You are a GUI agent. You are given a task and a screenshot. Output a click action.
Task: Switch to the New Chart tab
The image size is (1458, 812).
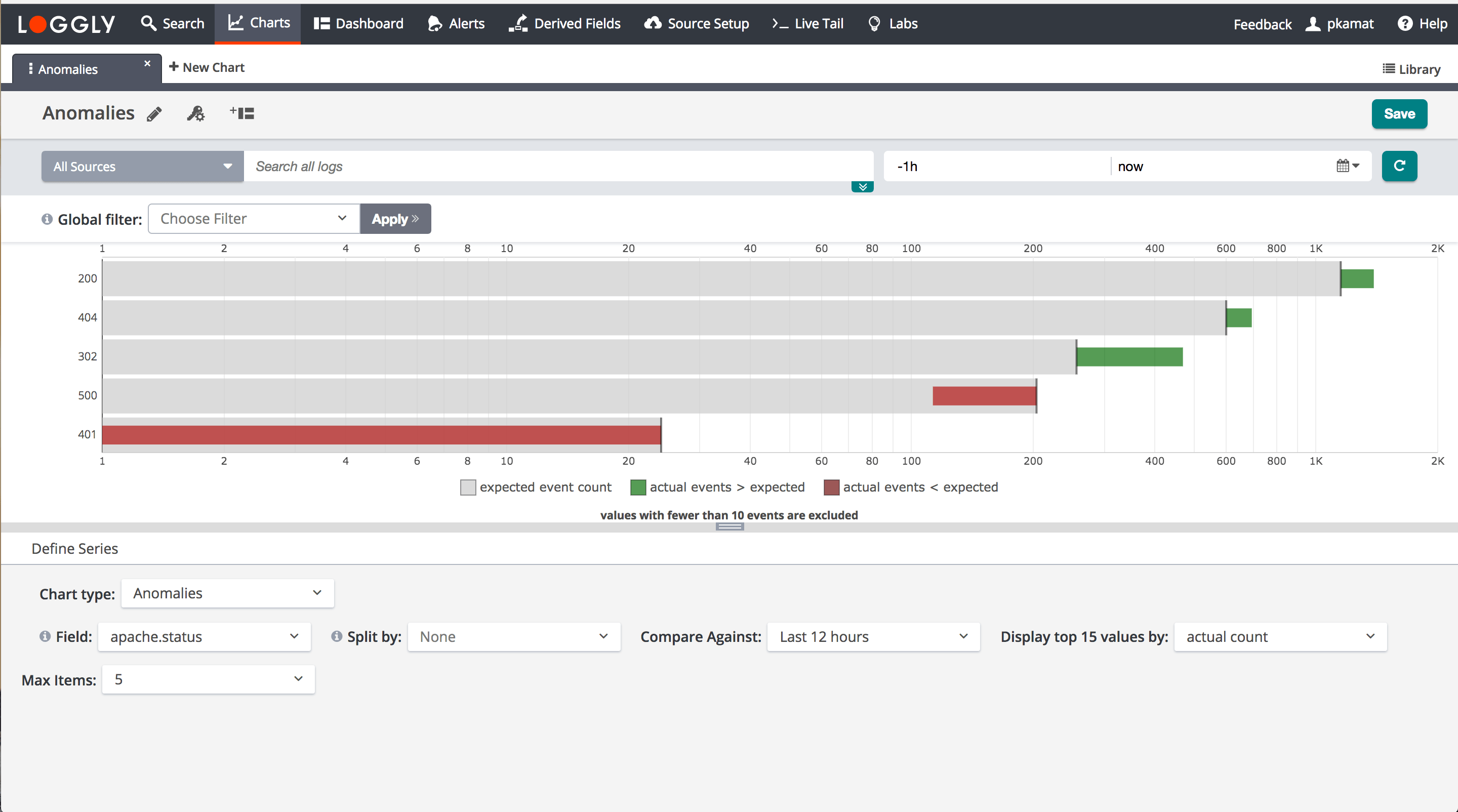pyautogui.click(x=207, y=67)
